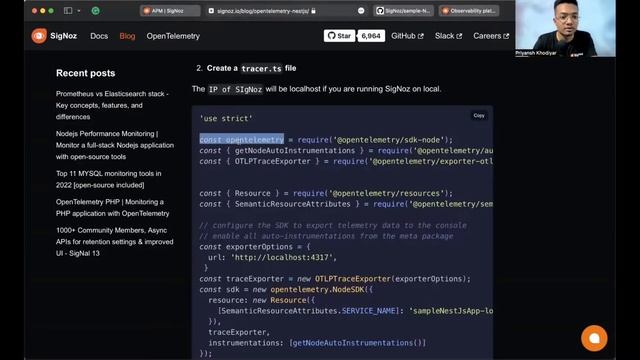Open the Docs menu item
Viewport: 640px width, 360px height.
click(99, 36)
